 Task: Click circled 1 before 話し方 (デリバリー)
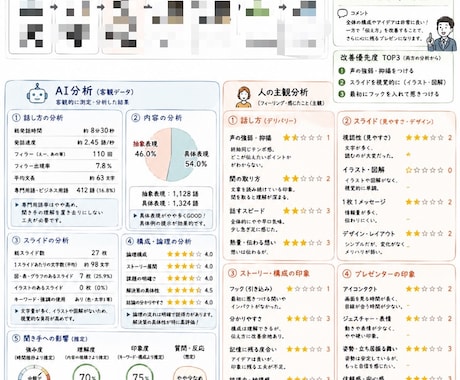pyautogui.click(x=233, y=120)
